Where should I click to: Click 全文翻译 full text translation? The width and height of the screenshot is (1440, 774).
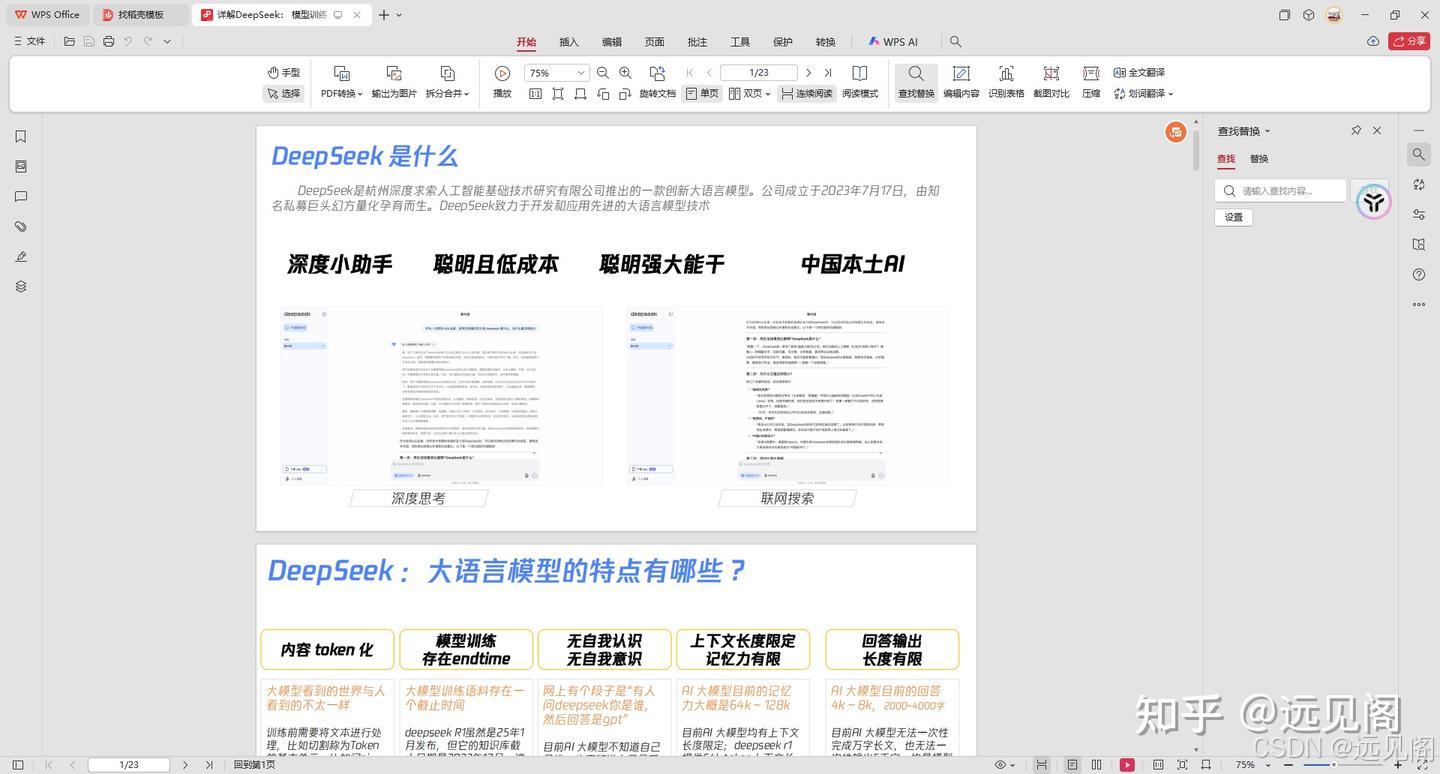[x=1139, y=72]
